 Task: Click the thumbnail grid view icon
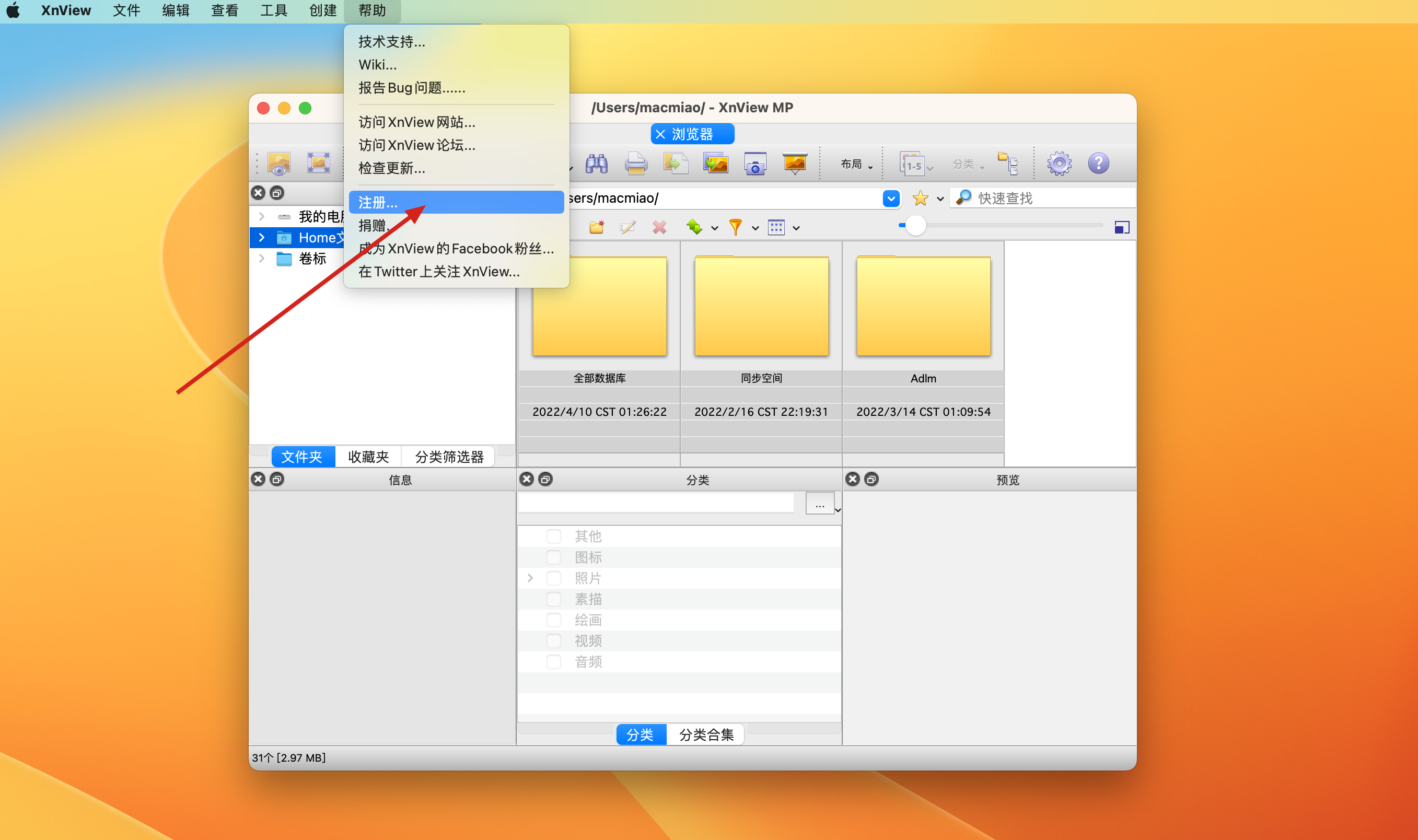point(776,227)
